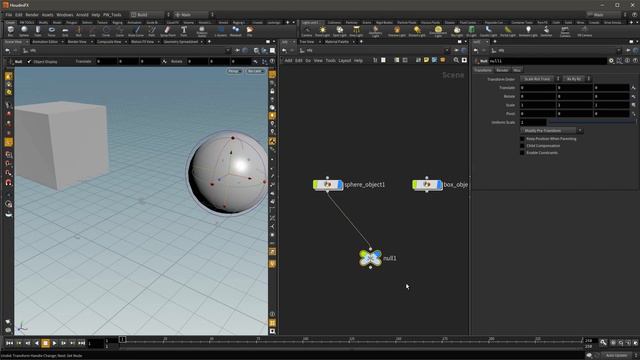Viewport: 640px width, 360px height.
Task: Select the sphere_object1 node
Action: point(328,185)
